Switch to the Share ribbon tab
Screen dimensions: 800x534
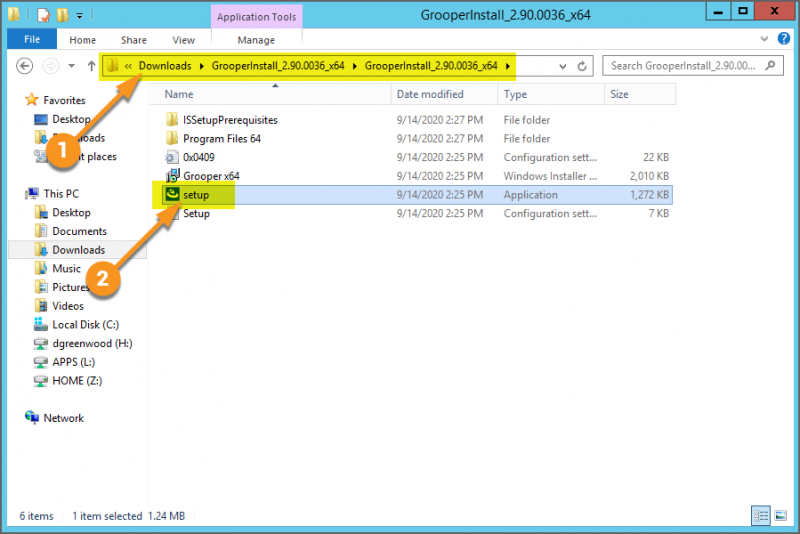click(134, 40)
